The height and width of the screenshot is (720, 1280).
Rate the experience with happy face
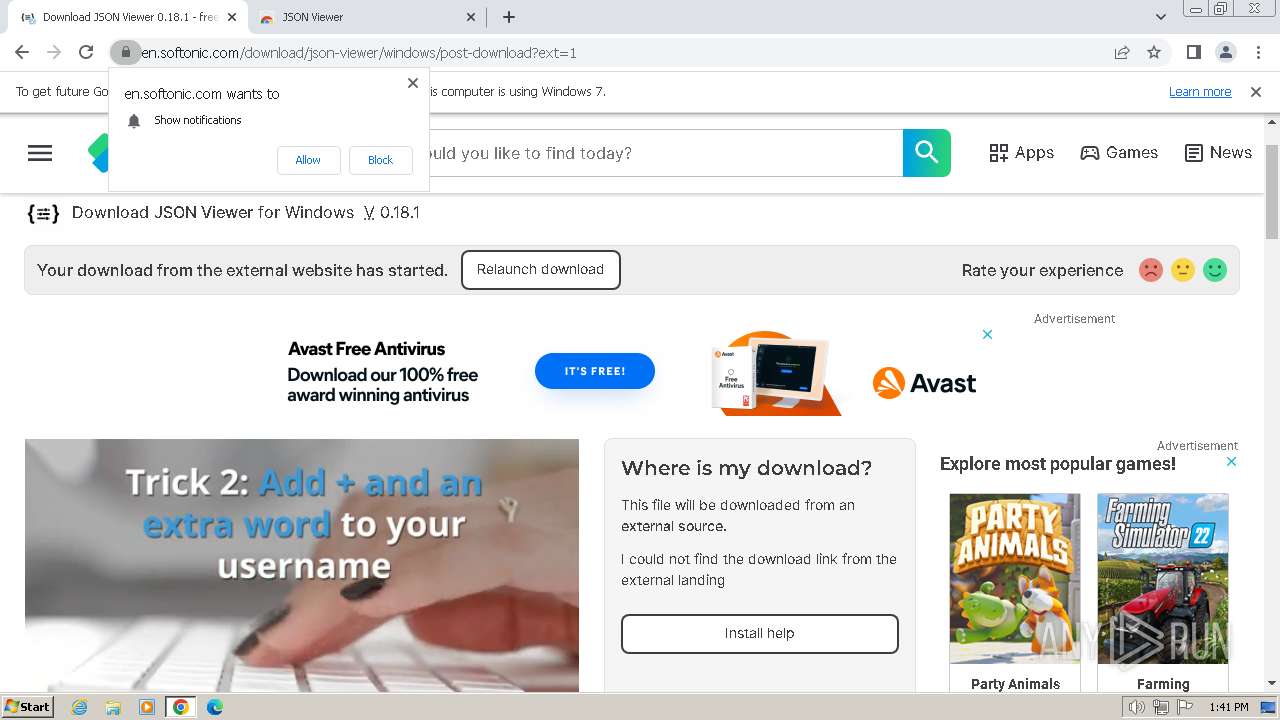[1215, 270]
